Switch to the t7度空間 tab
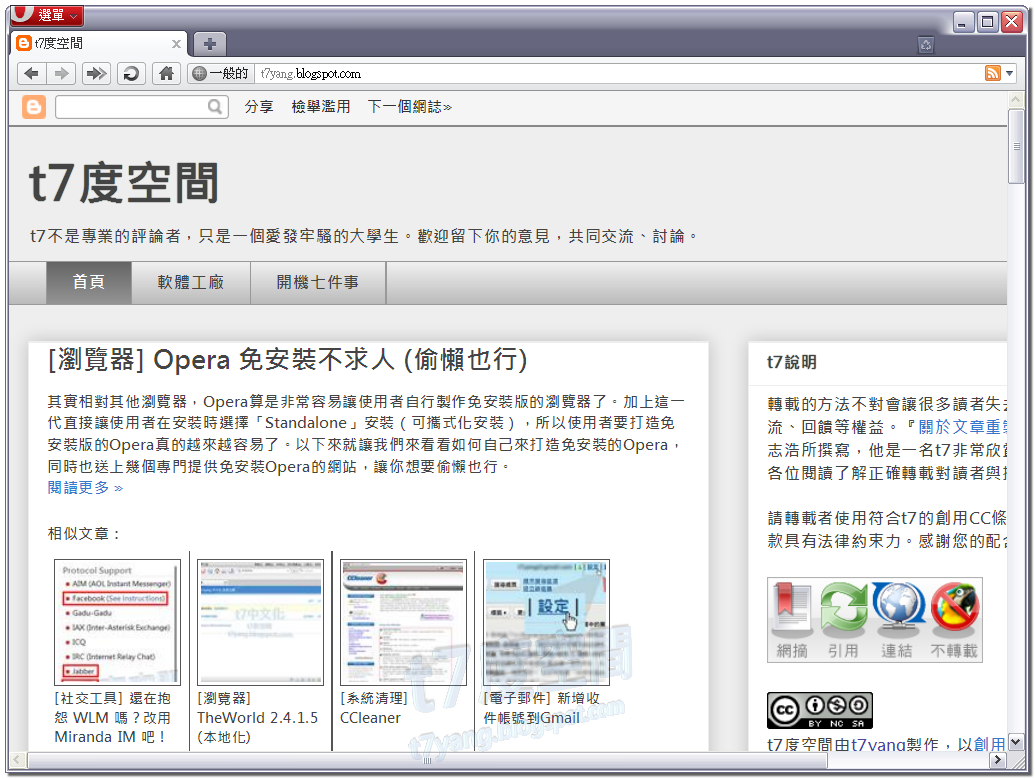The image size is (1035, 779). [99, 44]
